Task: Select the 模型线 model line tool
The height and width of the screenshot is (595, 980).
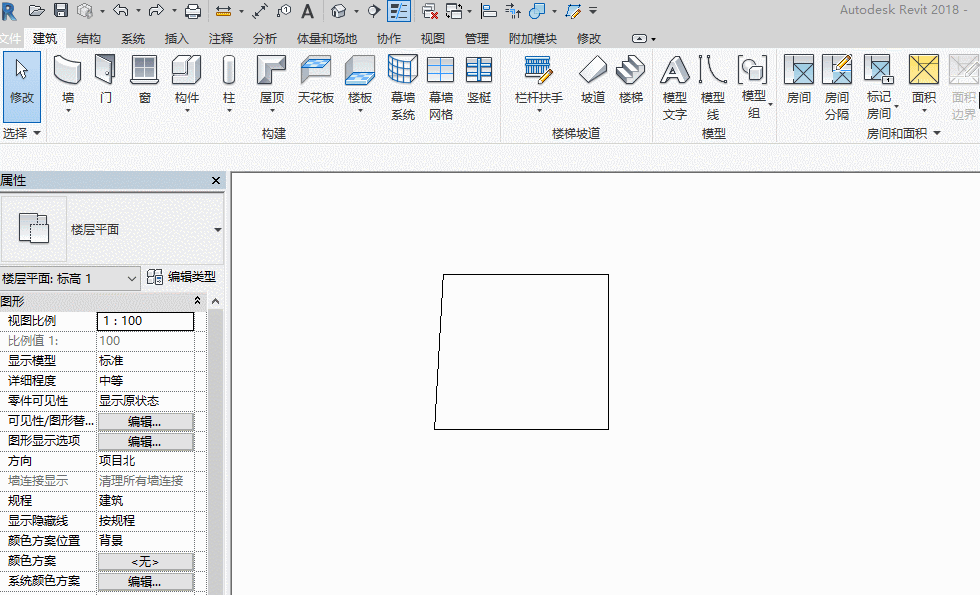Action: (712, 88)
